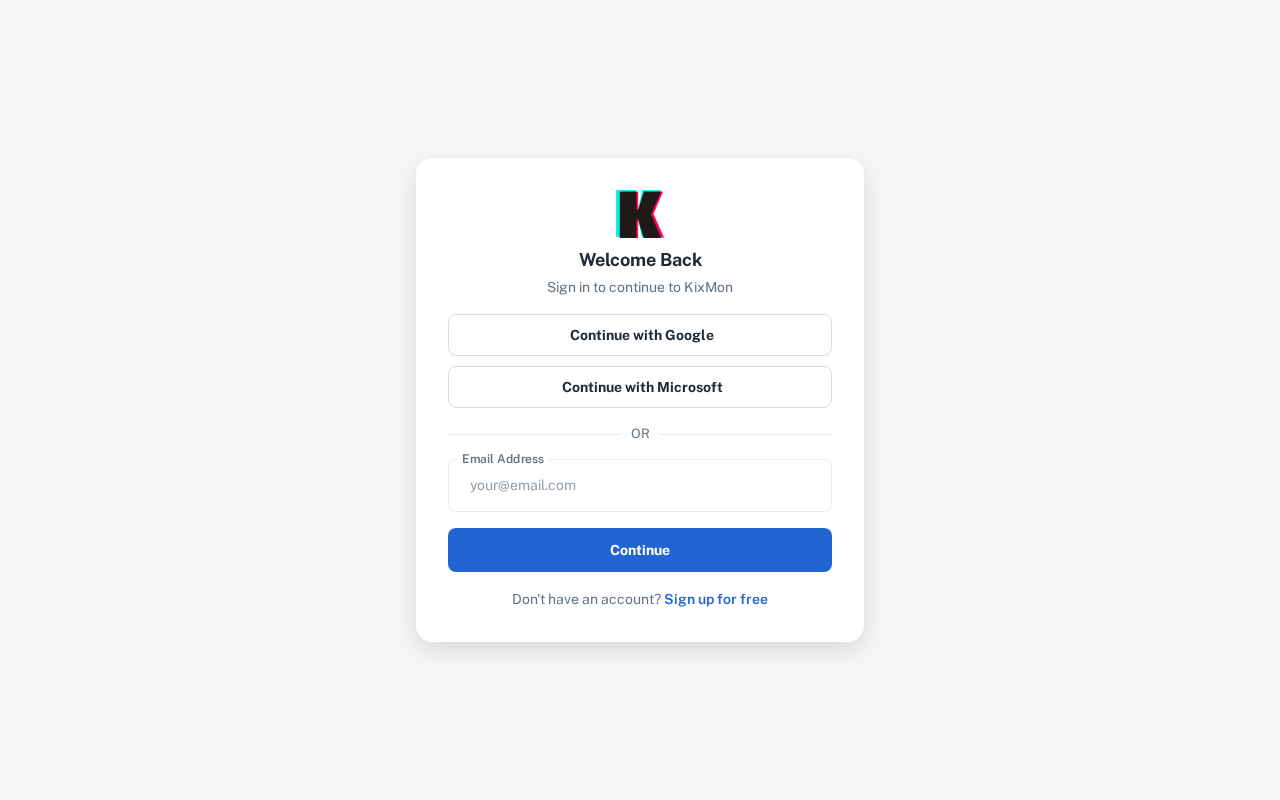Image resolution: width=1280 pixels, height=800 pixels.
Task: Click the Welcome Back heading
Action: pos(640,260)
